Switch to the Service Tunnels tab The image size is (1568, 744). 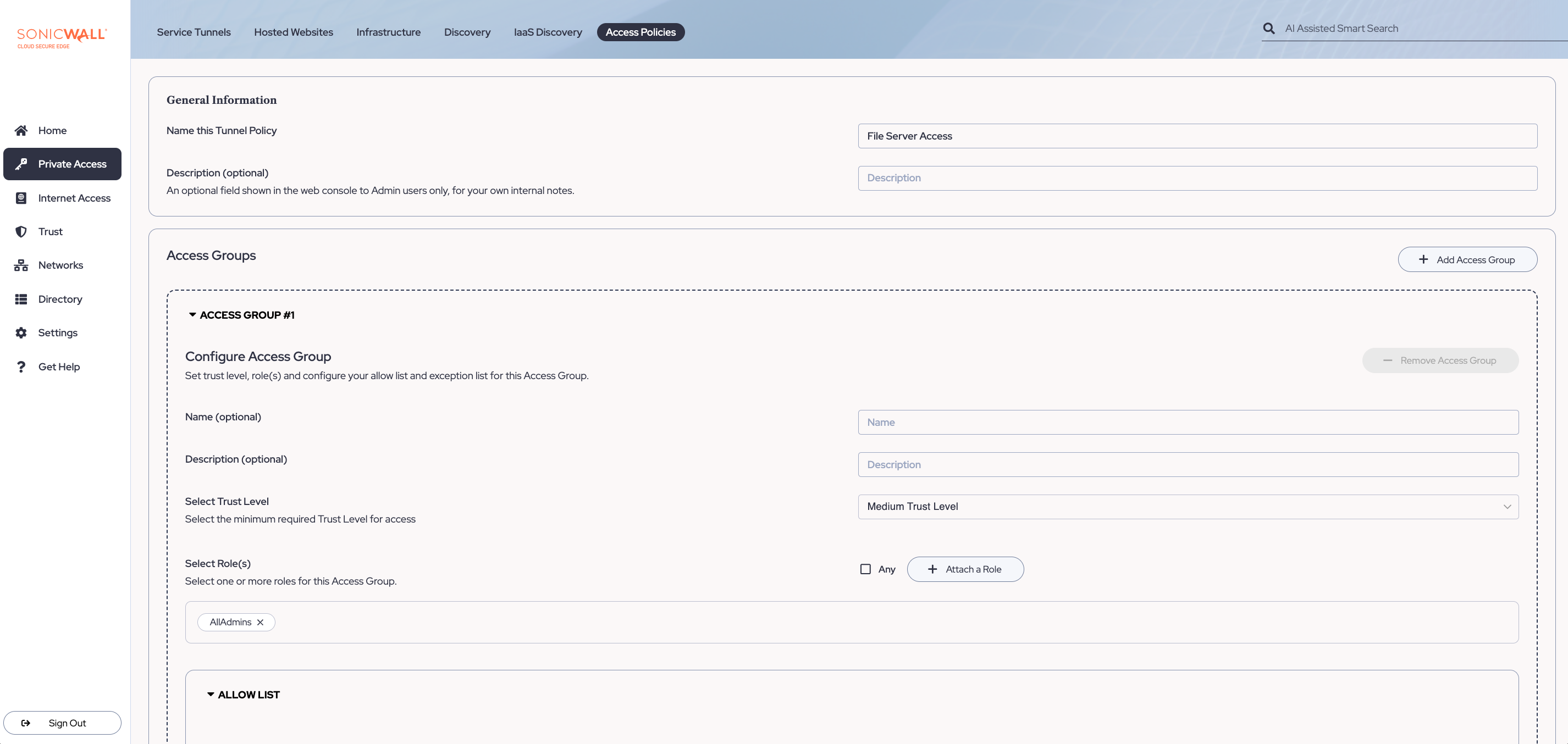point(194,32)
